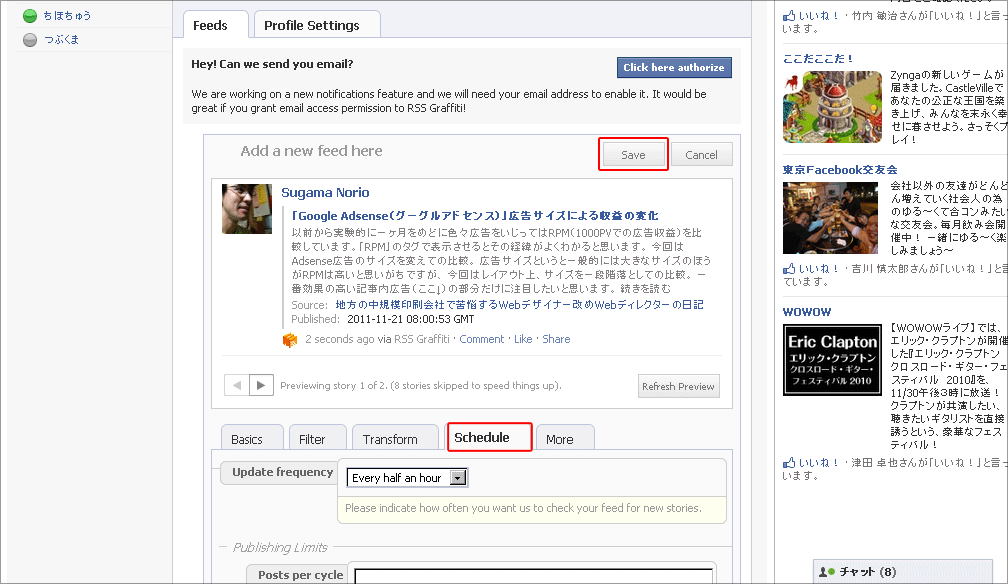This screenshot has height=584, width=1008.
Task: Switch to the Feeds tab
Action: point(215,24)
